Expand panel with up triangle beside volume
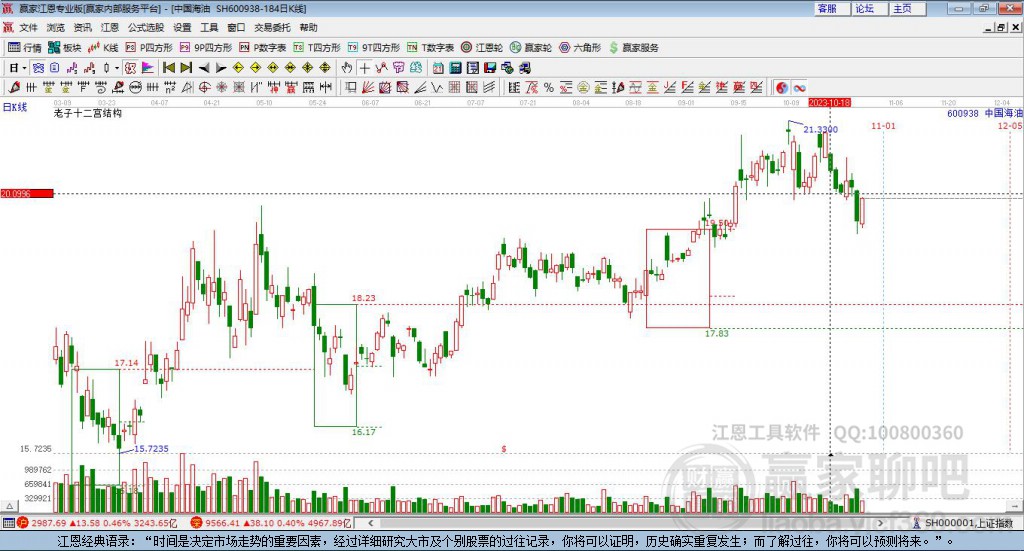The image size is (1024, 551). 9,506
